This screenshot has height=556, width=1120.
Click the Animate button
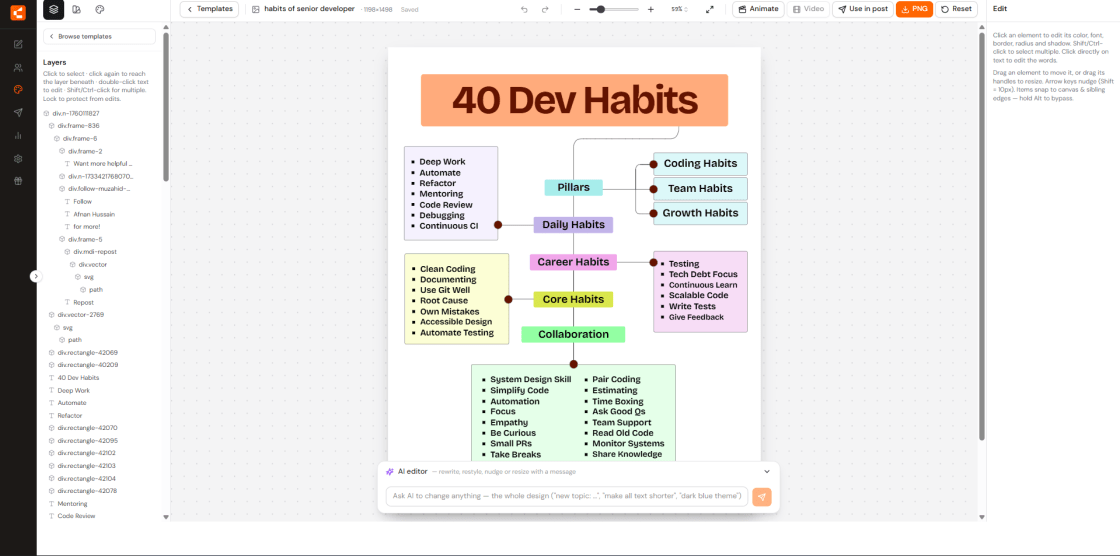click(x=758, y=9)
